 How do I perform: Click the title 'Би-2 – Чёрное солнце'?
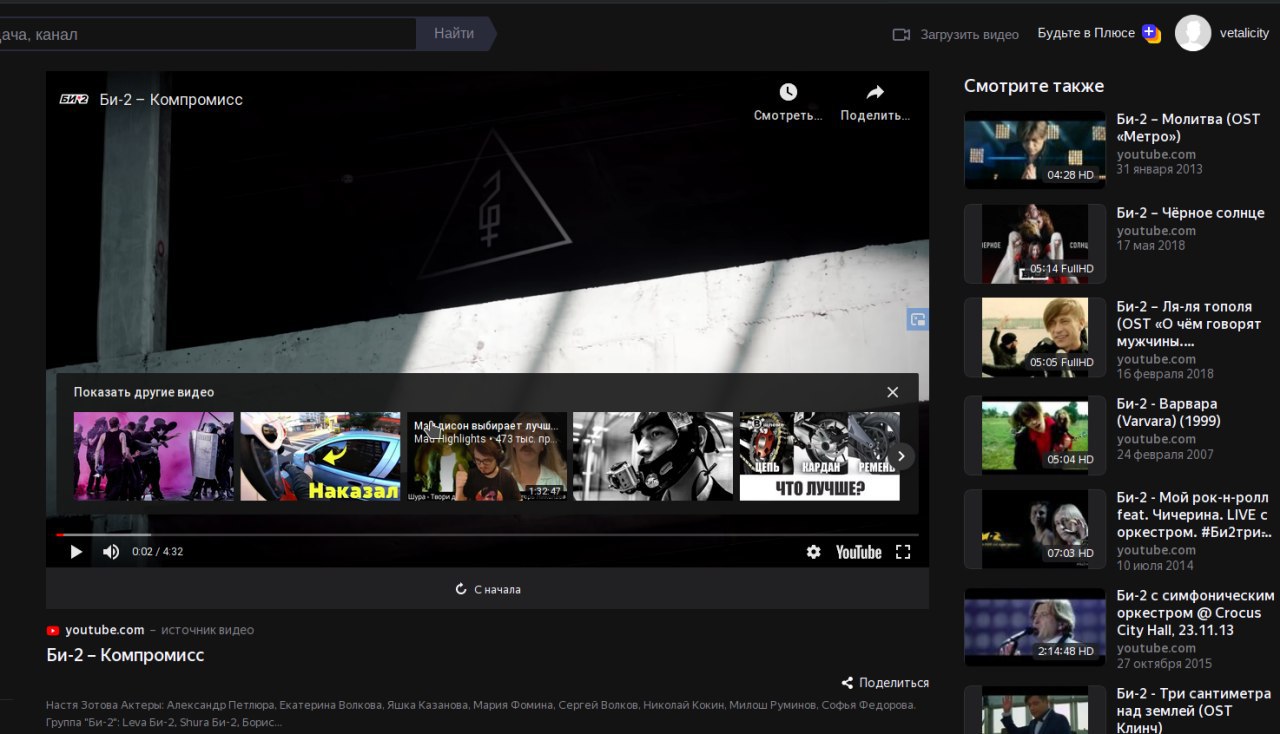tap(1190, 213)
